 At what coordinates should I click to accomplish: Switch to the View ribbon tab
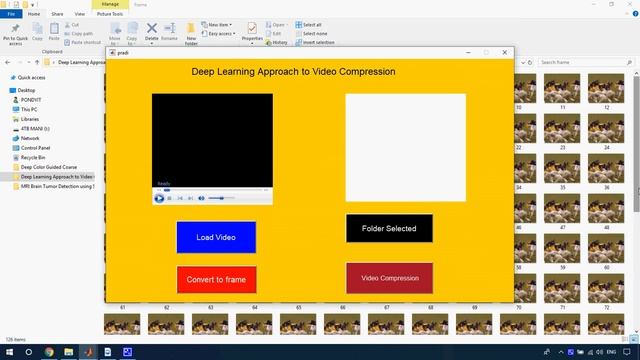tap(80, 14)
